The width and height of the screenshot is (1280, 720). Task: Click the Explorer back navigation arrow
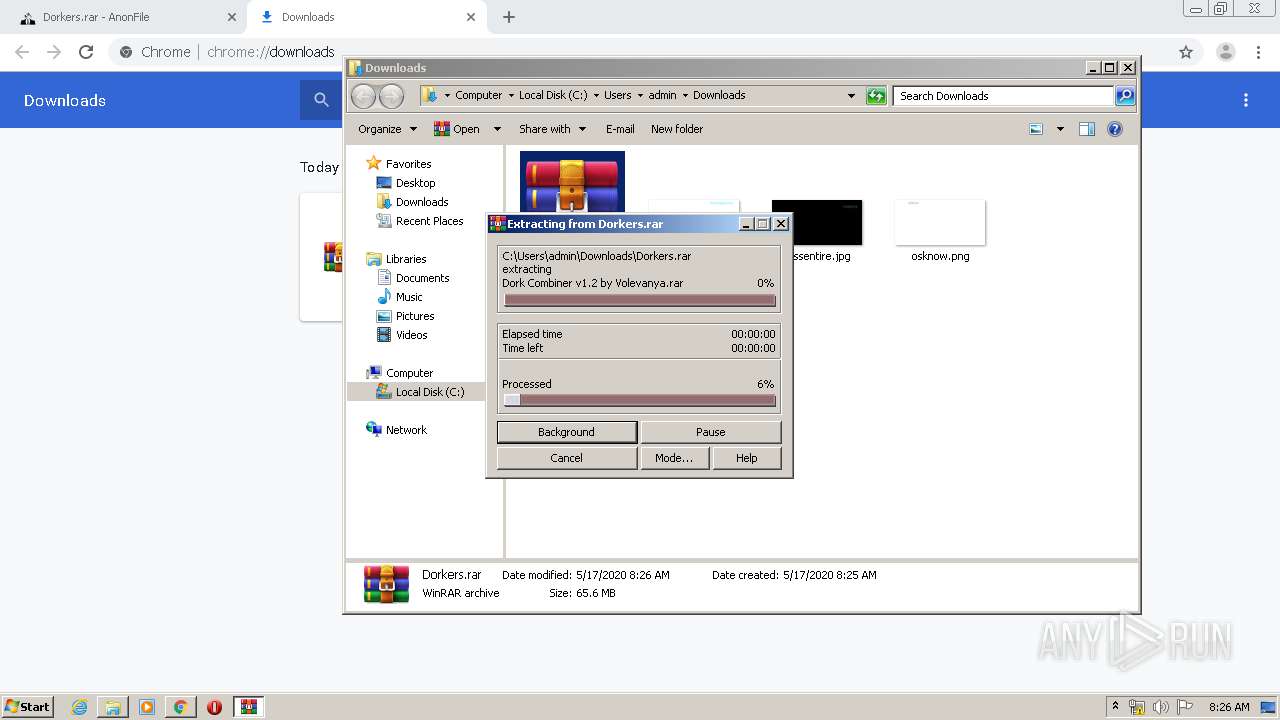point(363,96)
